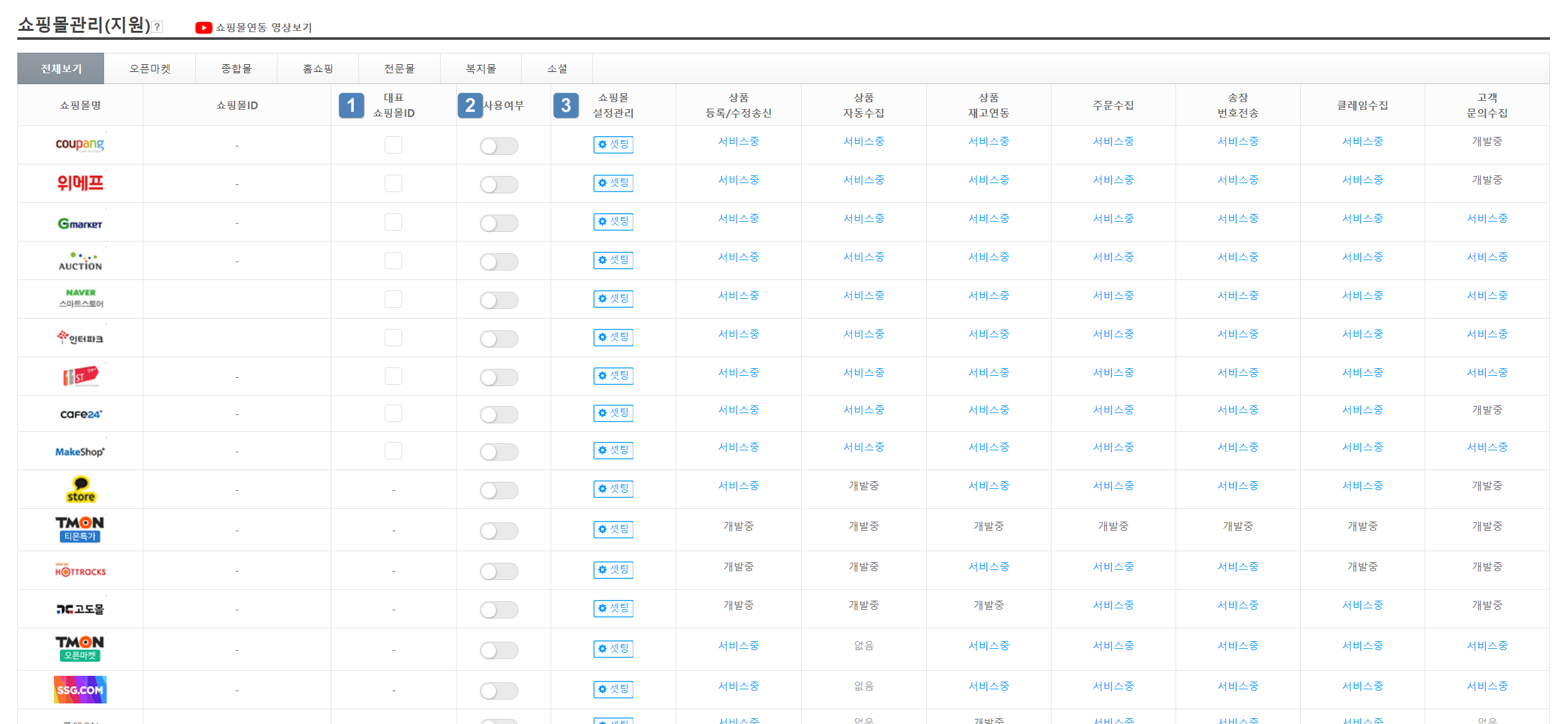The width and height of the screenshot is (1568, 724).
Task: Click the Gmarket logo
Action: pyautogui.click(x=80, y=223)
